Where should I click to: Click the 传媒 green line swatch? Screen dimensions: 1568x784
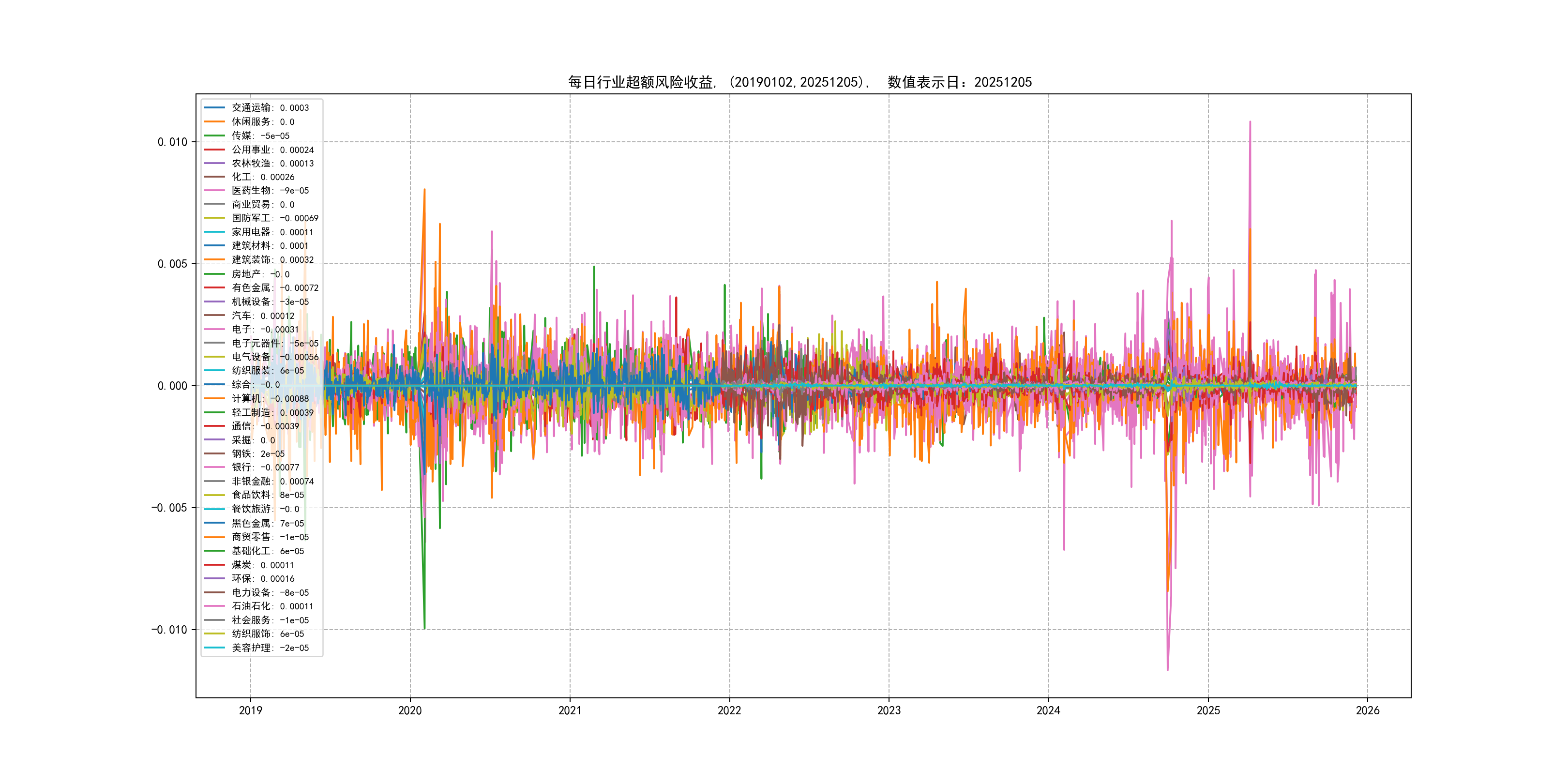tap(214, 136)
